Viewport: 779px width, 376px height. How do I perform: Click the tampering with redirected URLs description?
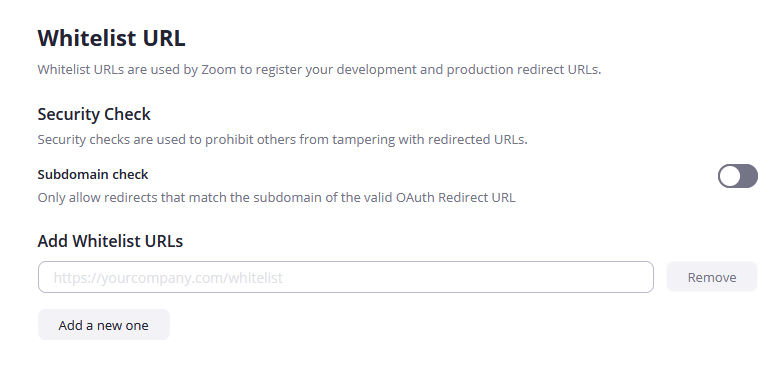[283, 140]
